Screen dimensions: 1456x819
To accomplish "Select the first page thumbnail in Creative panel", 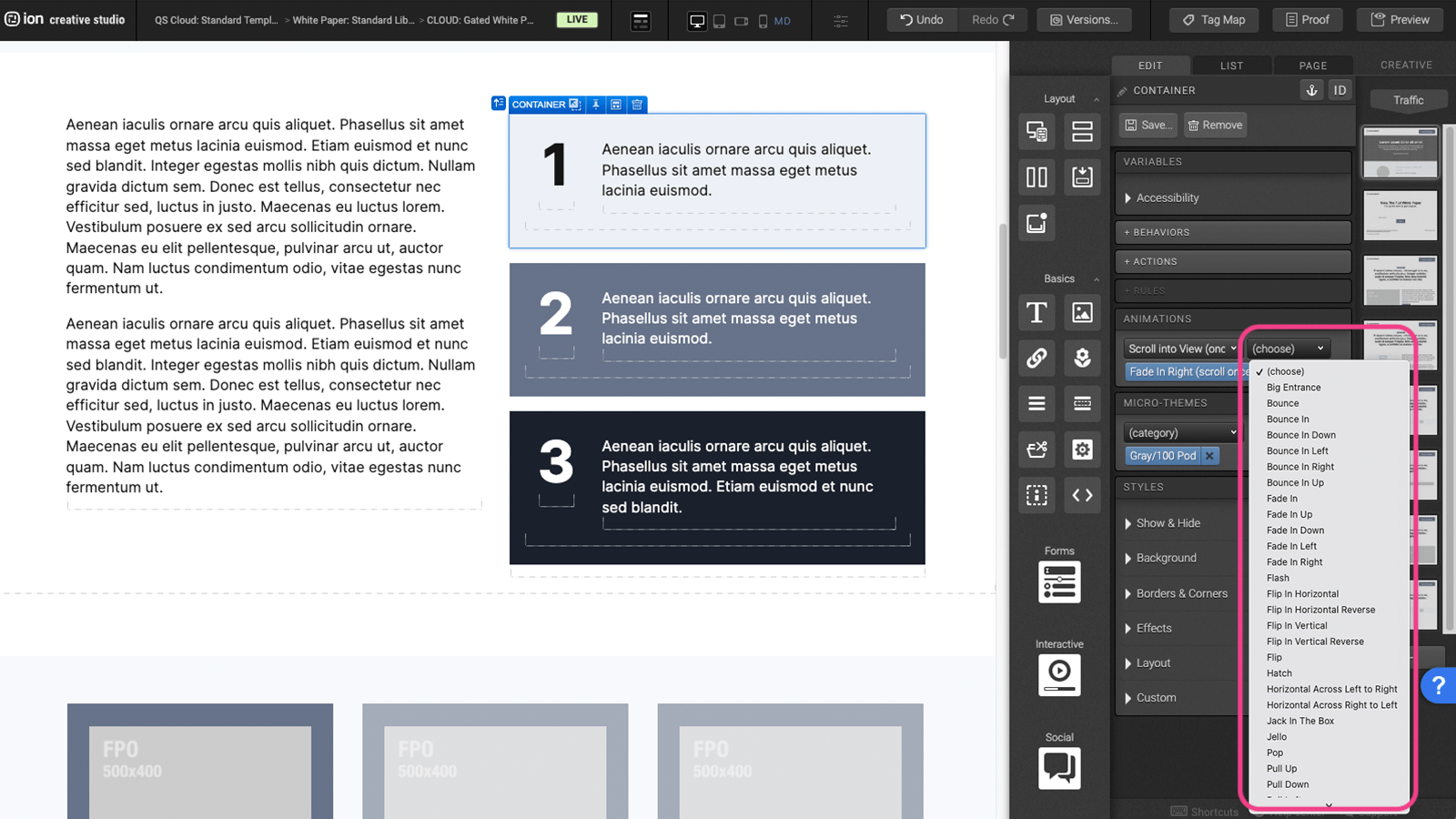I will 1400,152.
